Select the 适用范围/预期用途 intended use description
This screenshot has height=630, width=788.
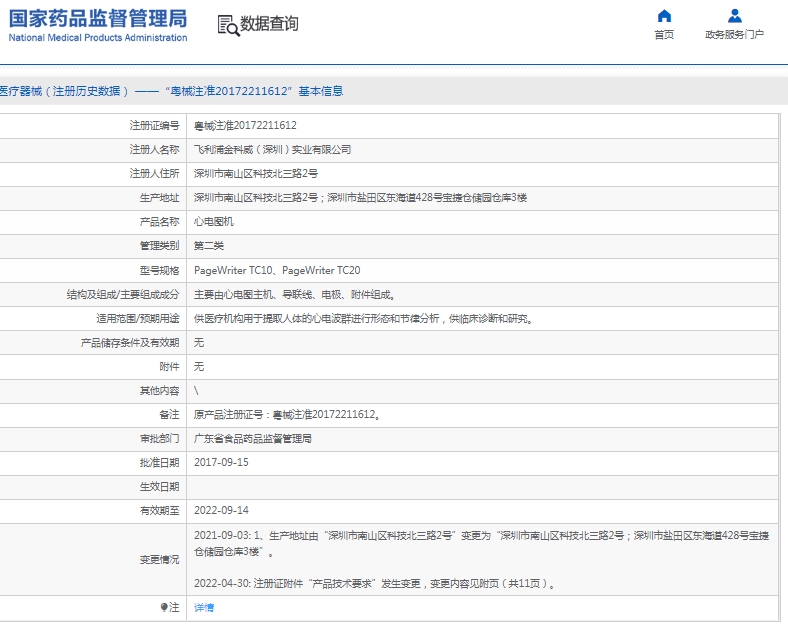pyautogui.click(x=364, y=319)
